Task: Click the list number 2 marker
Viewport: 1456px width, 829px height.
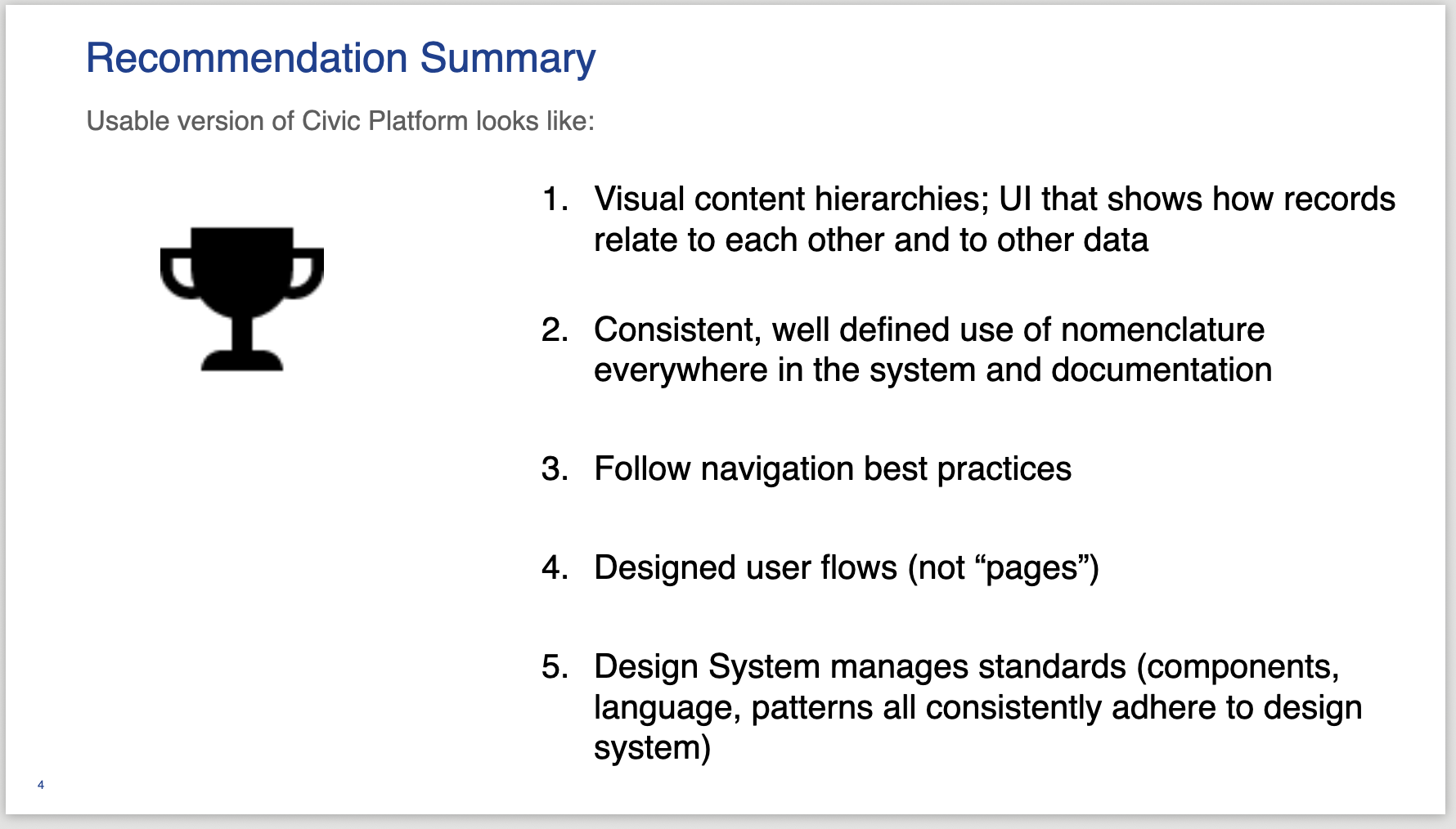Action: pyautogui.click(x=555, y=330)
